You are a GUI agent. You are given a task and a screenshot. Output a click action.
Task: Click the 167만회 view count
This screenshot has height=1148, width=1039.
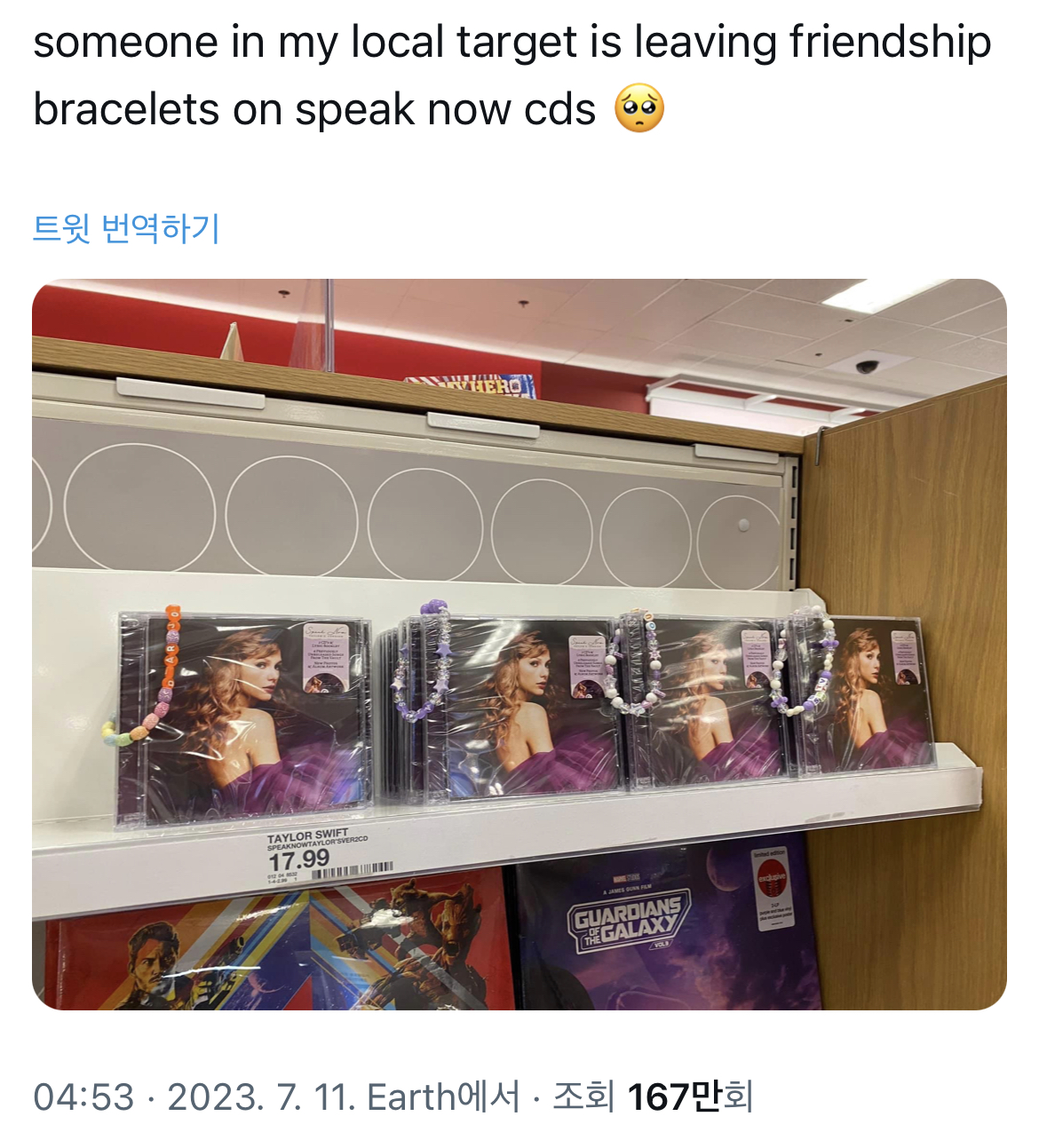coord(690,1097)
